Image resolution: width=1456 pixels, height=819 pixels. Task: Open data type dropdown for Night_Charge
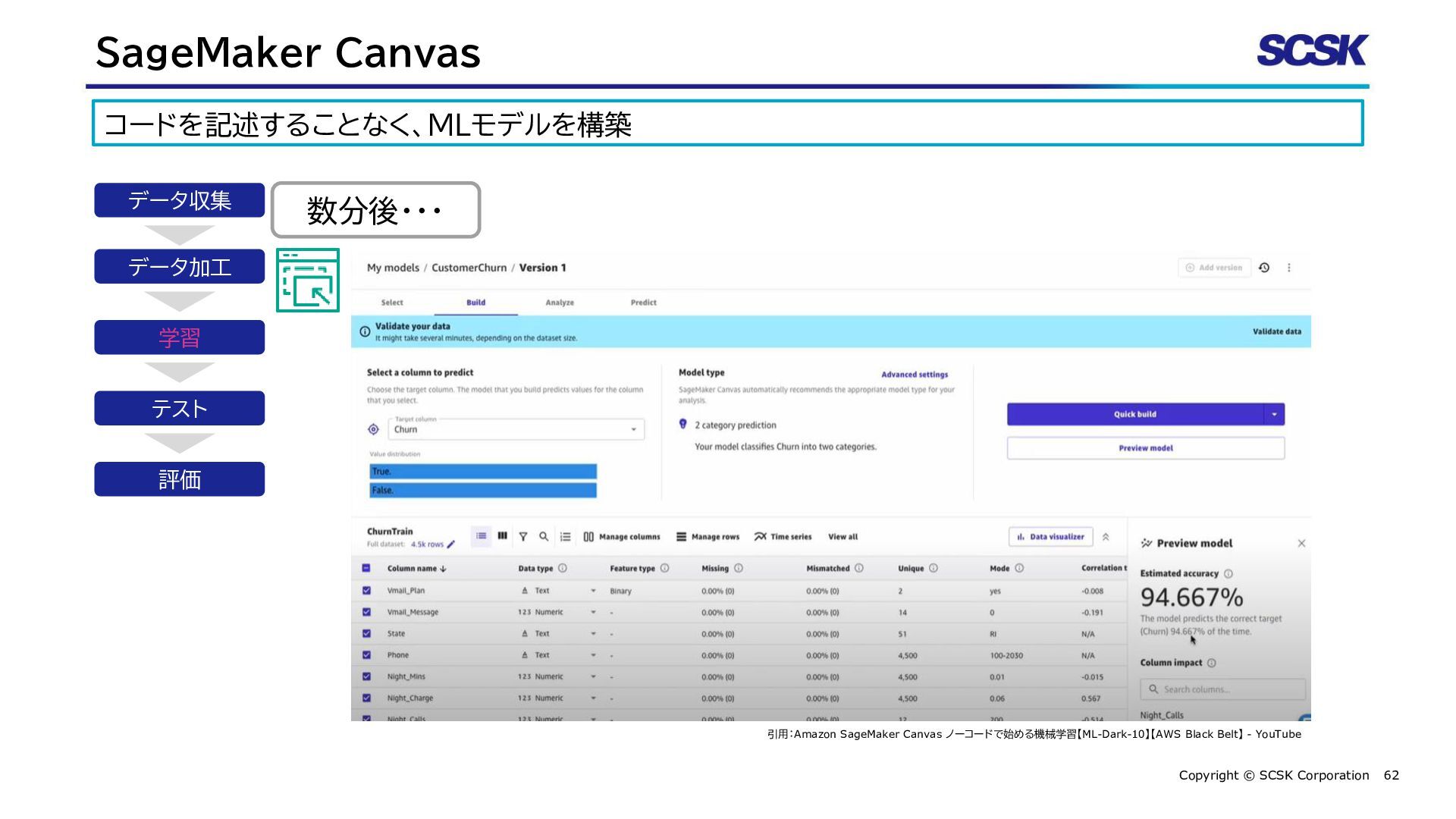point(593,698)
